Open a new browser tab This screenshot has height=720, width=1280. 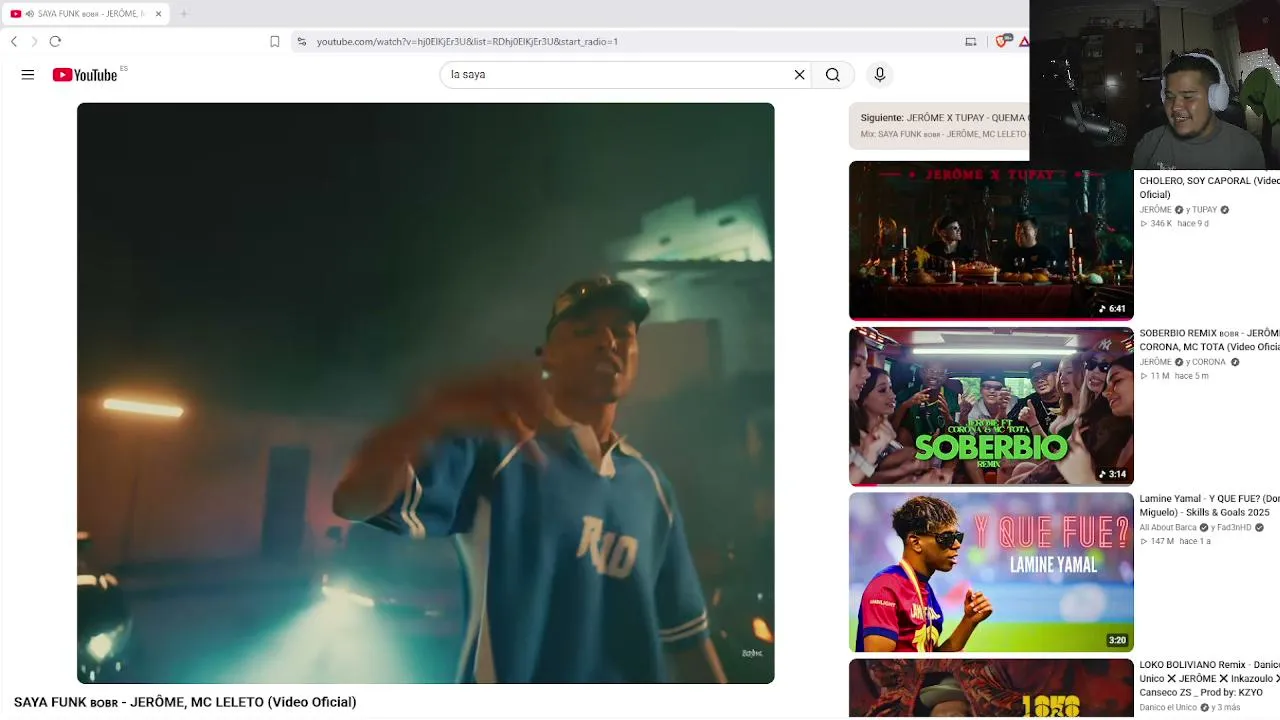pyautogui.click(x=184, y=14)
